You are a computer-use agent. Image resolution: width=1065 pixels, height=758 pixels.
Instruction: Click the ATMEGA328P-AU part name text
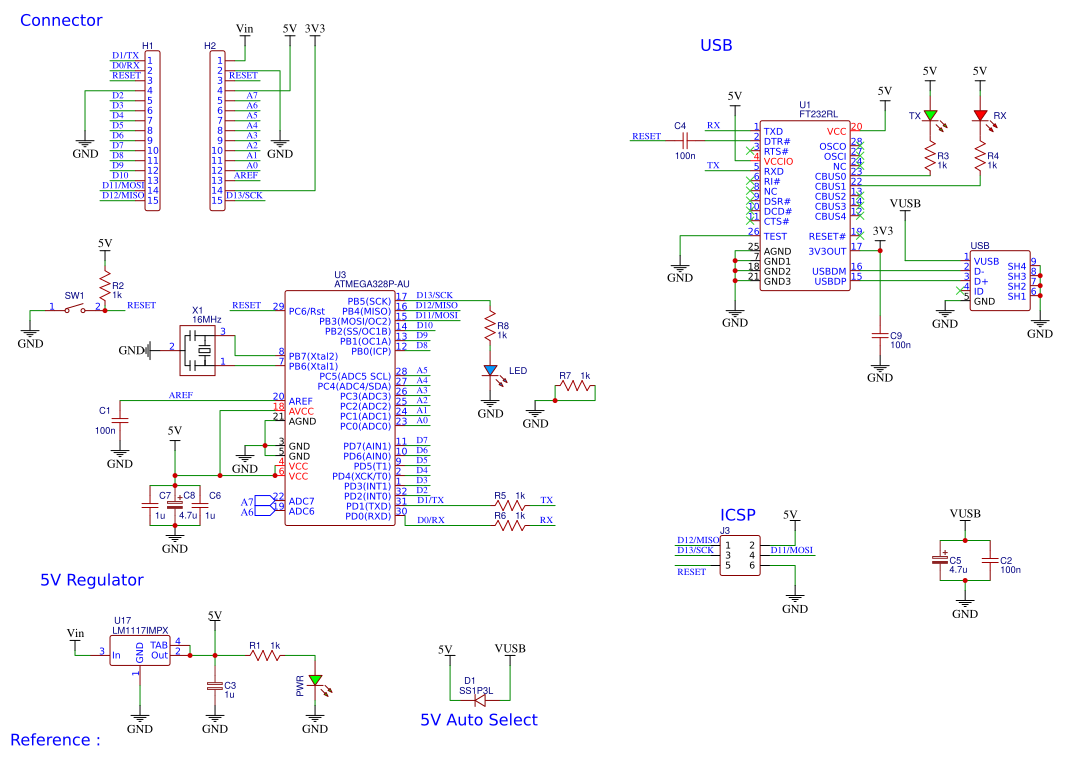372,284
